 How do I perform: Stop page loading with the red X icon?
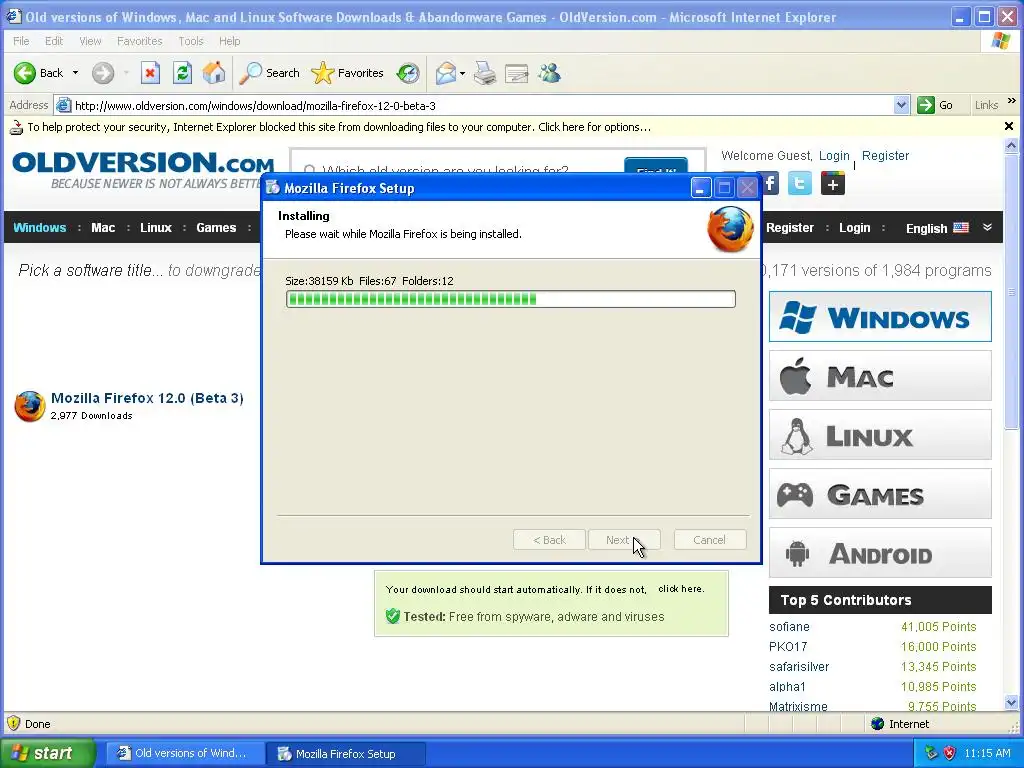coord(150,73)
